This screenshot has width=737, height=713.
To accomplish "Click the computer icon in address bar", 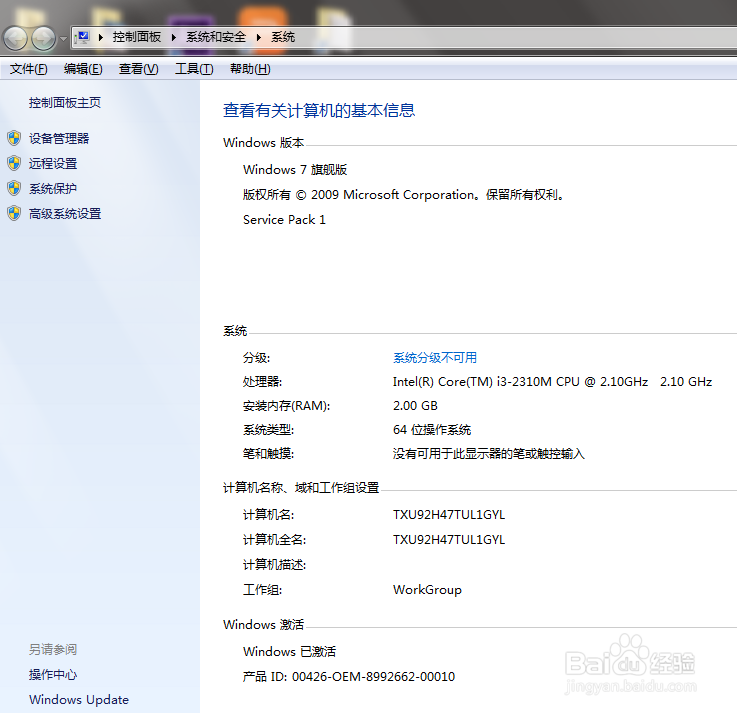I will coord(83,37).
